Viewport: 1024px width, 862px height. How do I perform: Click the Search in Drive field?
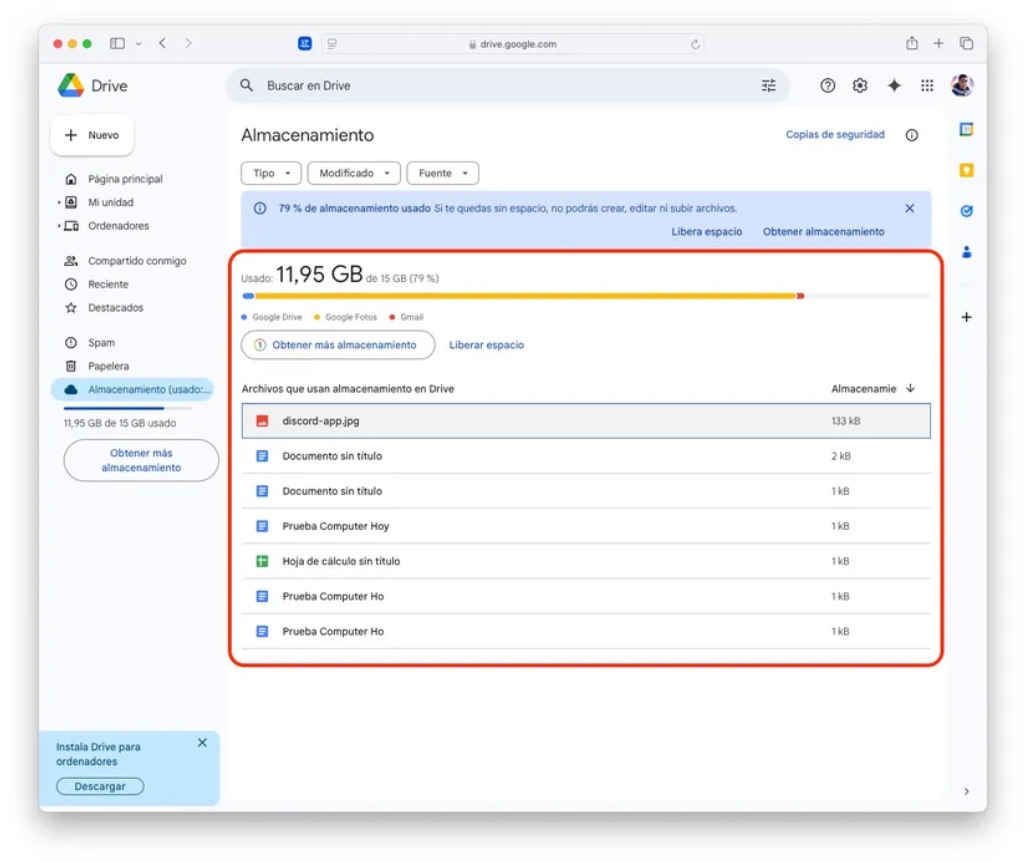tap(500, 86)
